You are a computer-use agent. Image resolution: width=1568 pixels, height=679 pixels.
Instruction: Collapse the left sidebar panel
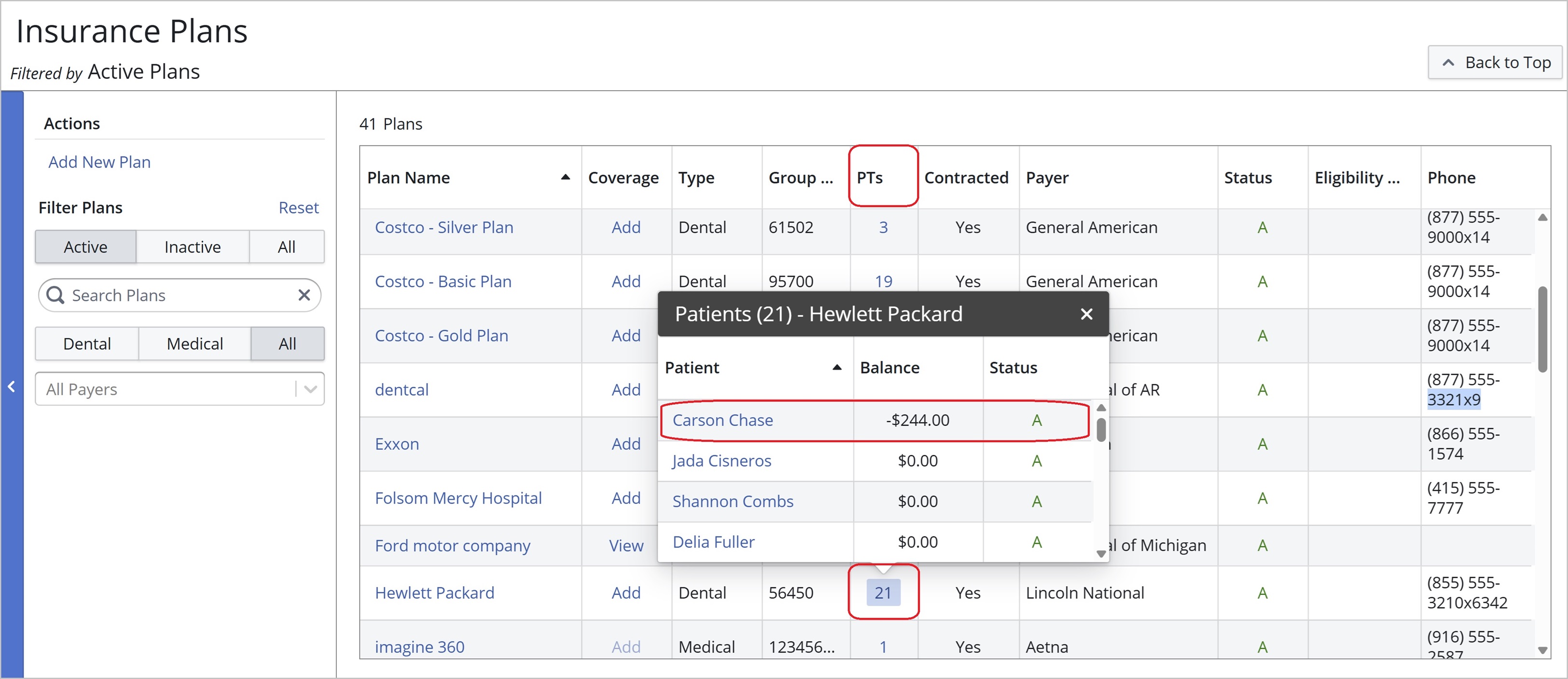pyautogui.click(x=12, y=386)
